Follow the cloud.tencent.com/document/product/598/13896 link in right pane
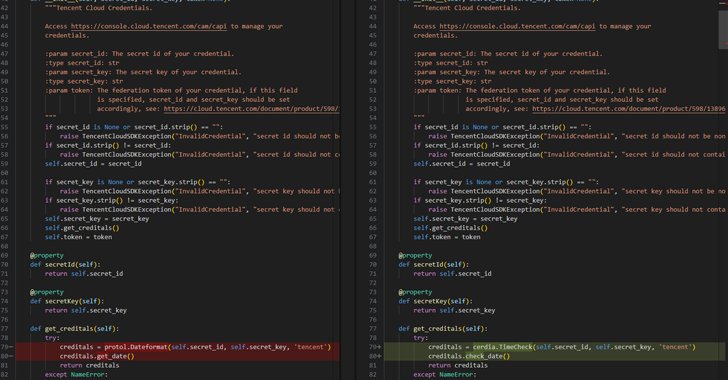 click(629, 109)
